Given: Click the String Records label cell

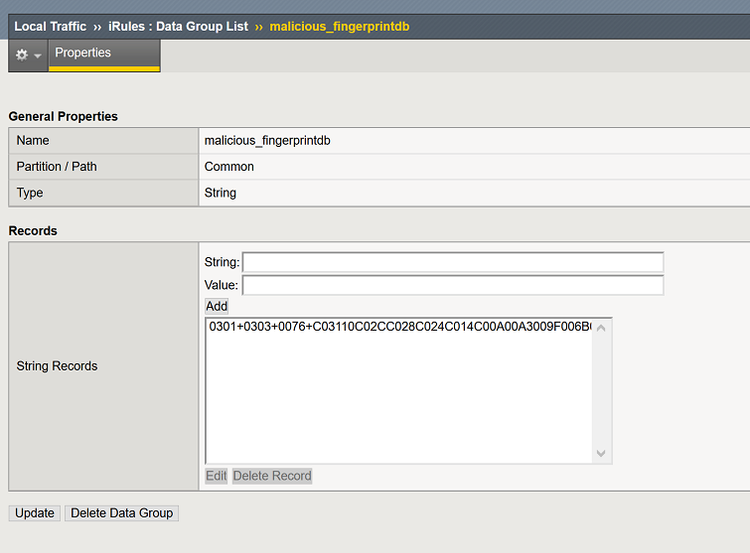Looking at the screenshot, I should click(57, 366).
